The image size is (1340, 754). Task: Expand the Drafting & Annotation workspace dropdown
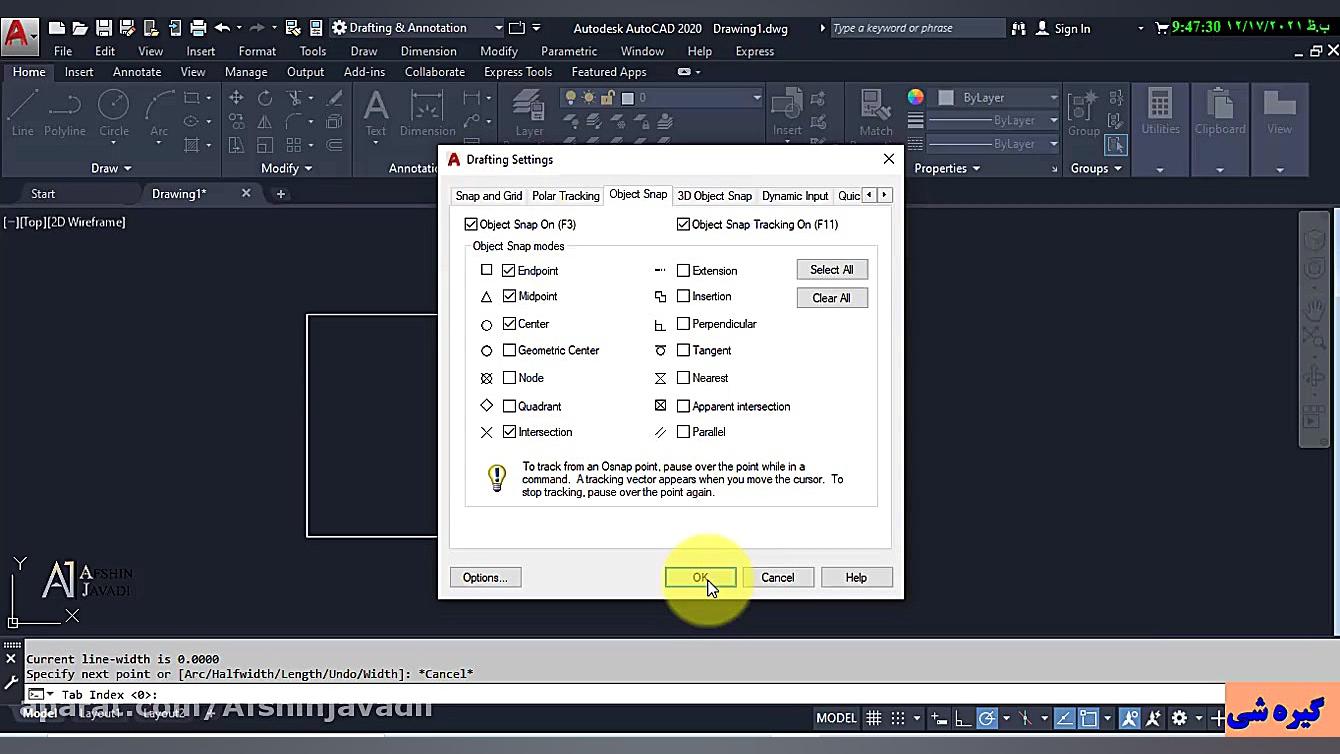498,28
